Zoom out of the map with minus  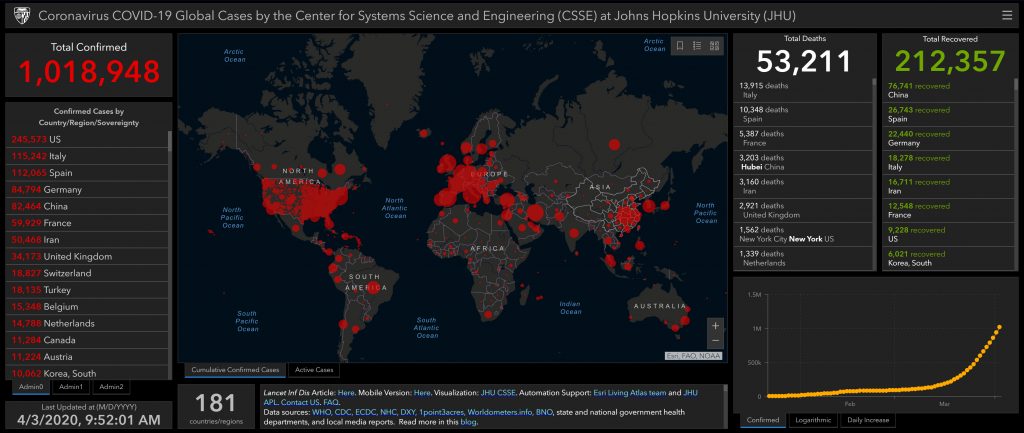click(x=716, y=341)
